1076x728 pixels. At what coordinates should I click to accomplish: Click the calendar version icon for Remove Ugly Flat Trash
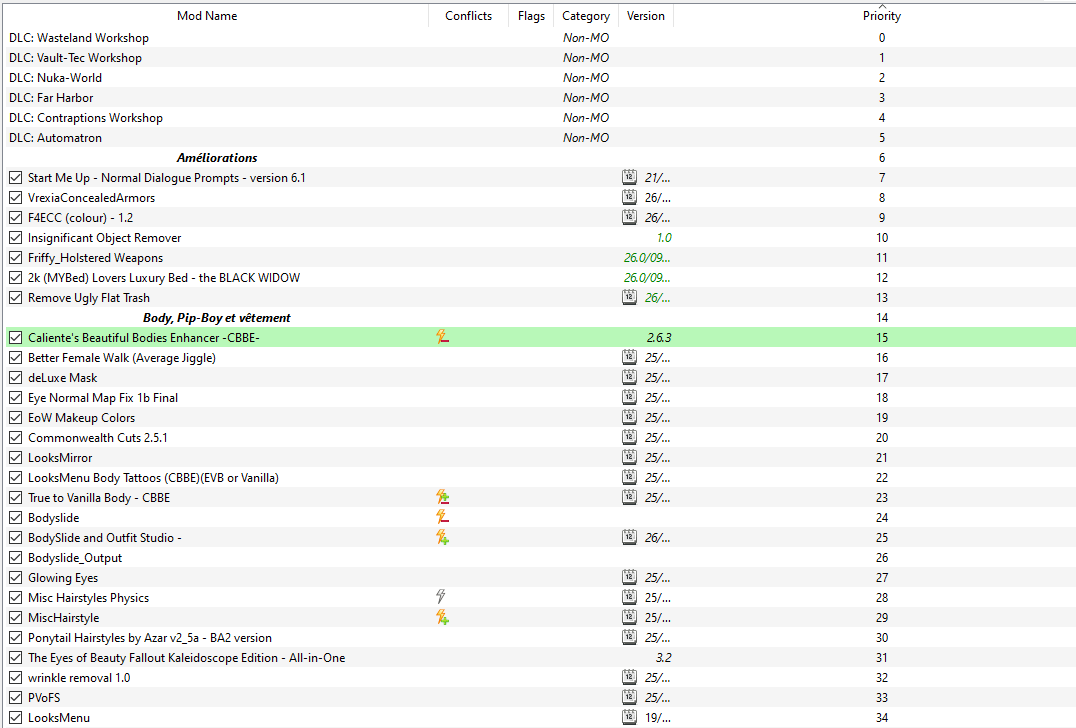click(629, 297)
